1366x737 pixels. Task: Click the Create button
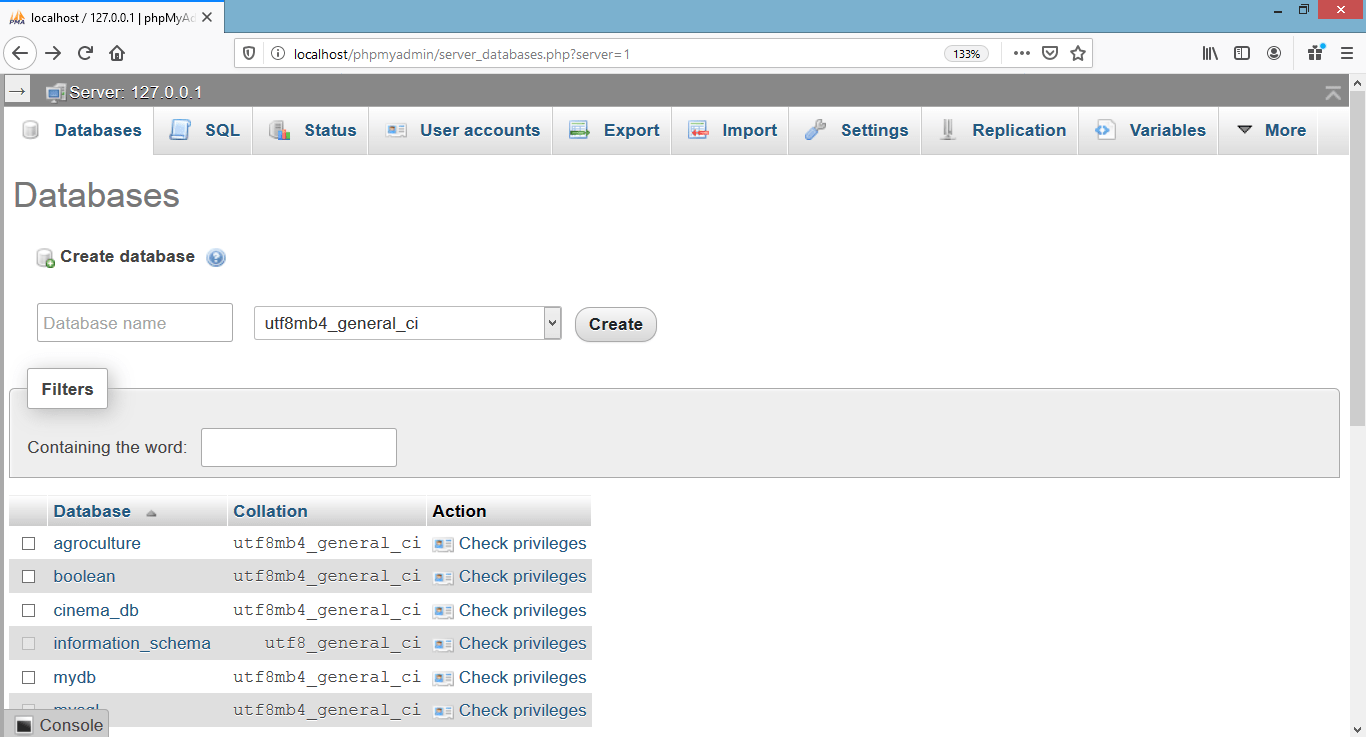click(x=615, y=324)
